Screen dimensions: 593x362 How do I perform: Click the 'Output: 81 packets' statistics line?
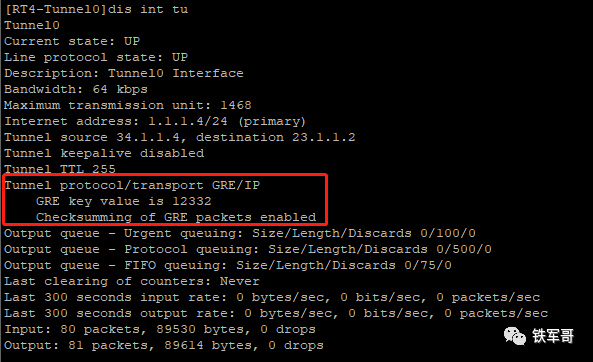164,345
